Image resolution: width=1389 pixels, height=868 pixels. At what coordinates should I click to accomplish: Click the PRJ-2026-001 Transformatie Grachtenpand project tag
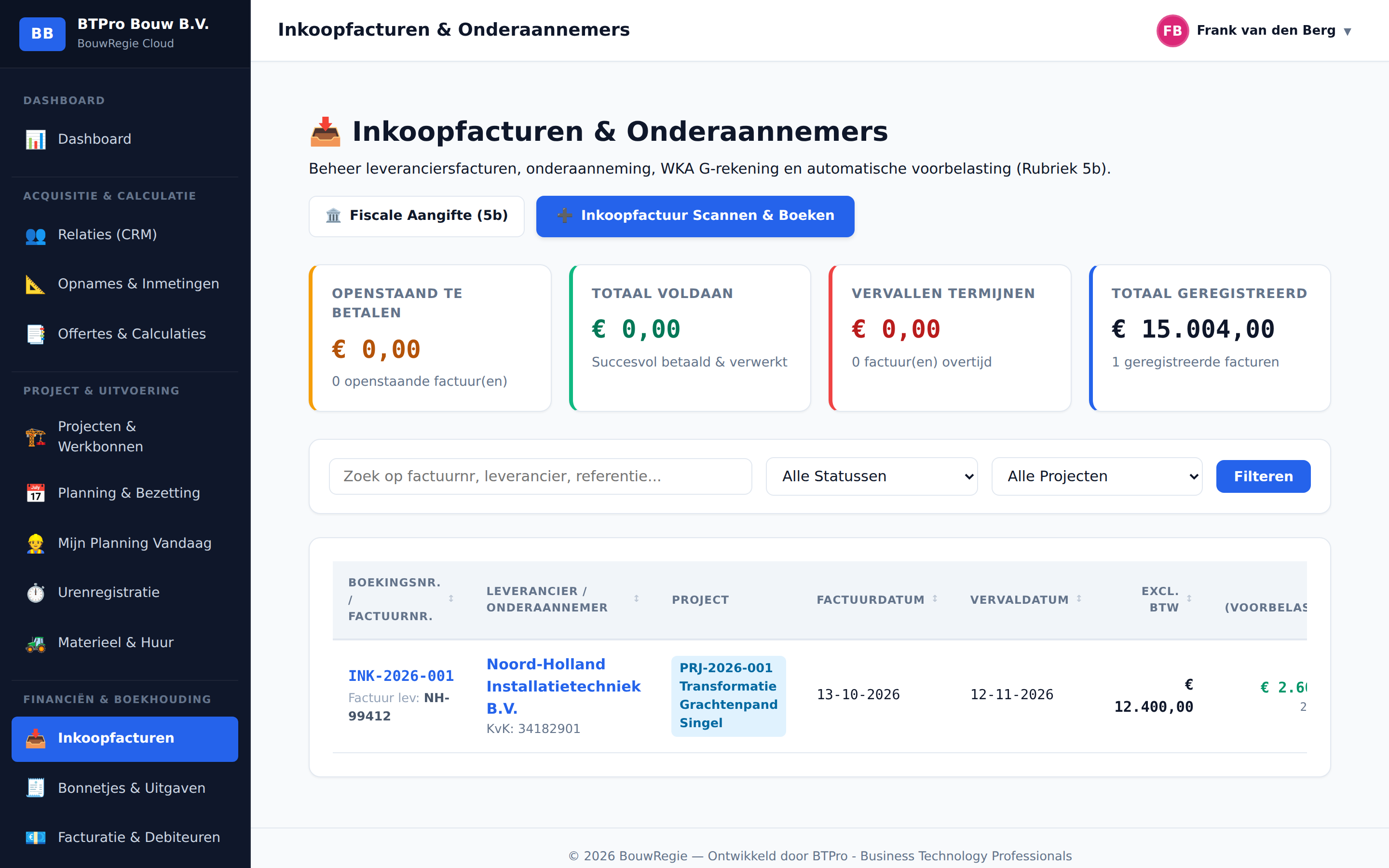coord(728,696)
